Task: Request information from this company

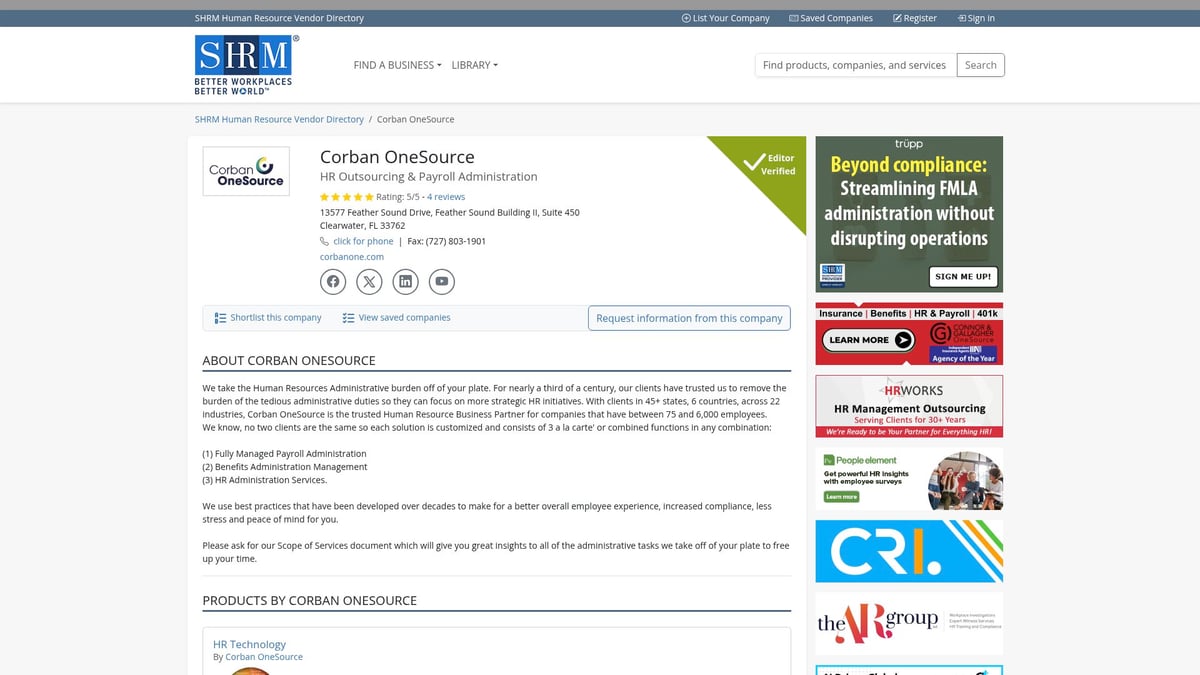Action: tap(689, 317)
